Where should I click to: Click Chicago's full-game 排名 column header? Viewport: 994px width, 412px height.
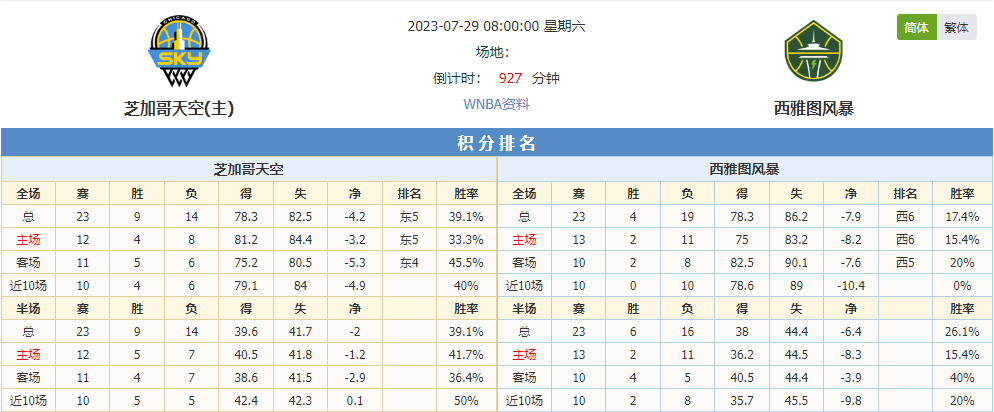click(x=410, y=194)
